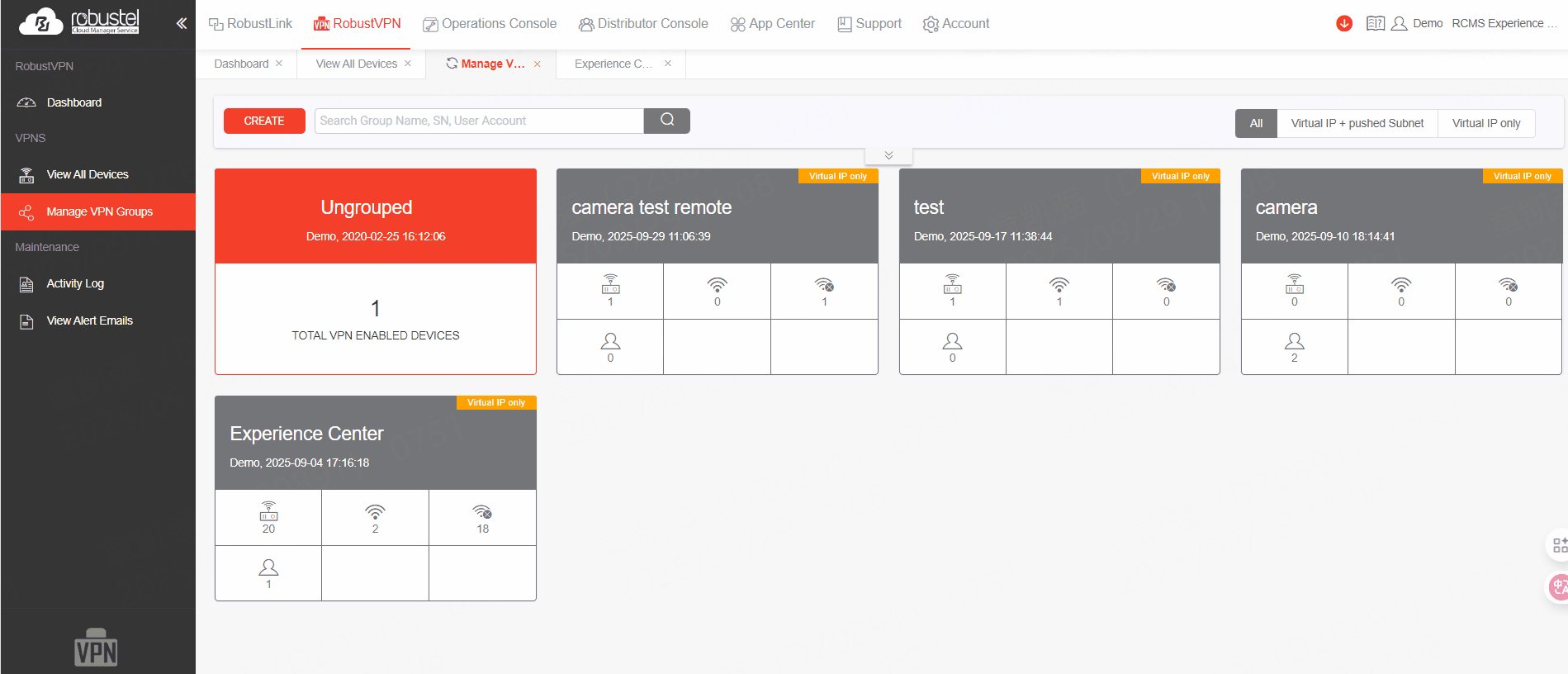Select the 'Virtual IP only' filter
This screenshot has width=1568, height=674.
[1485, 123]
